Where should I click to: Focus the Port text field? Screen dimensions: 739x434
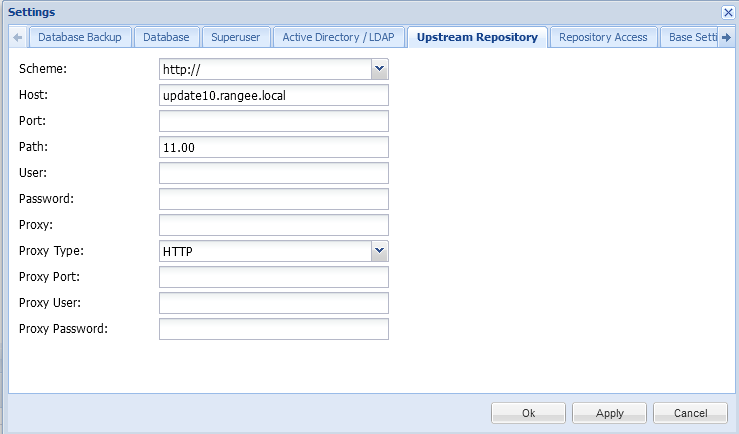(273, 121)
